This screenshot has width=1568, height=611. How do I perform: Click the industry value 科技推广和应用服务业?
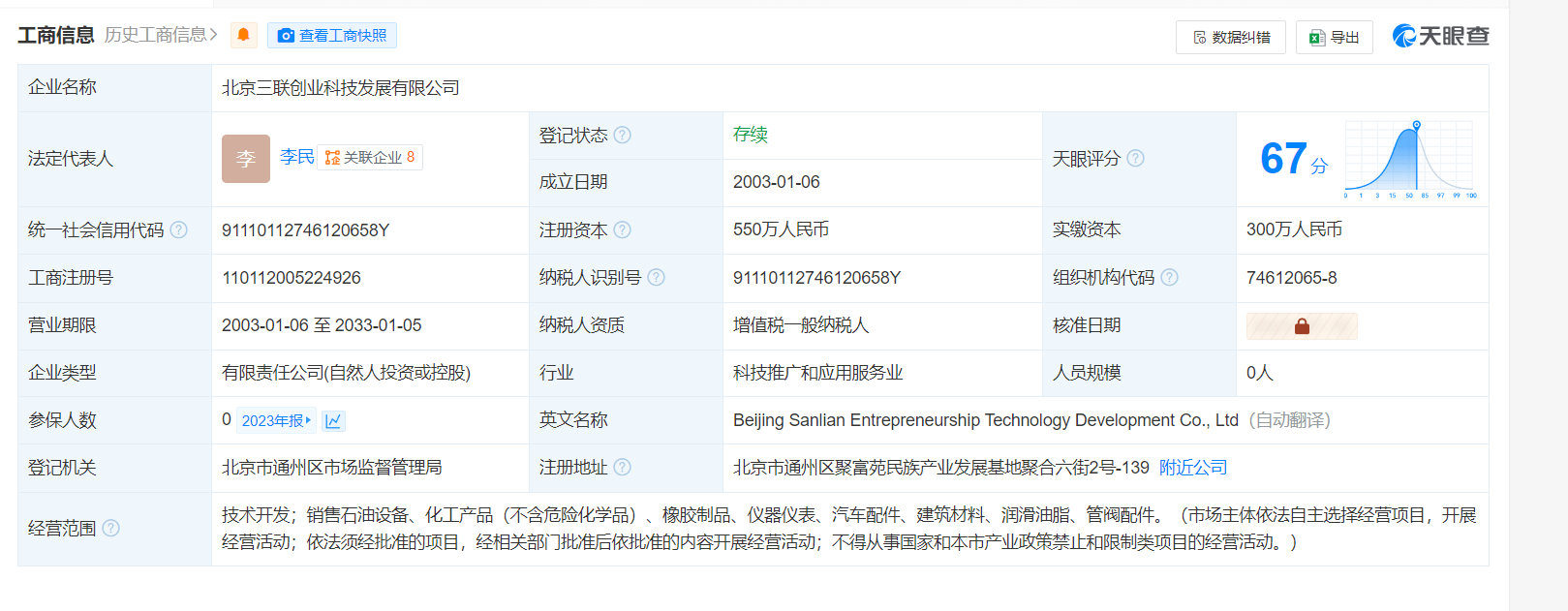pyautogui.click(x=818, y=373)
